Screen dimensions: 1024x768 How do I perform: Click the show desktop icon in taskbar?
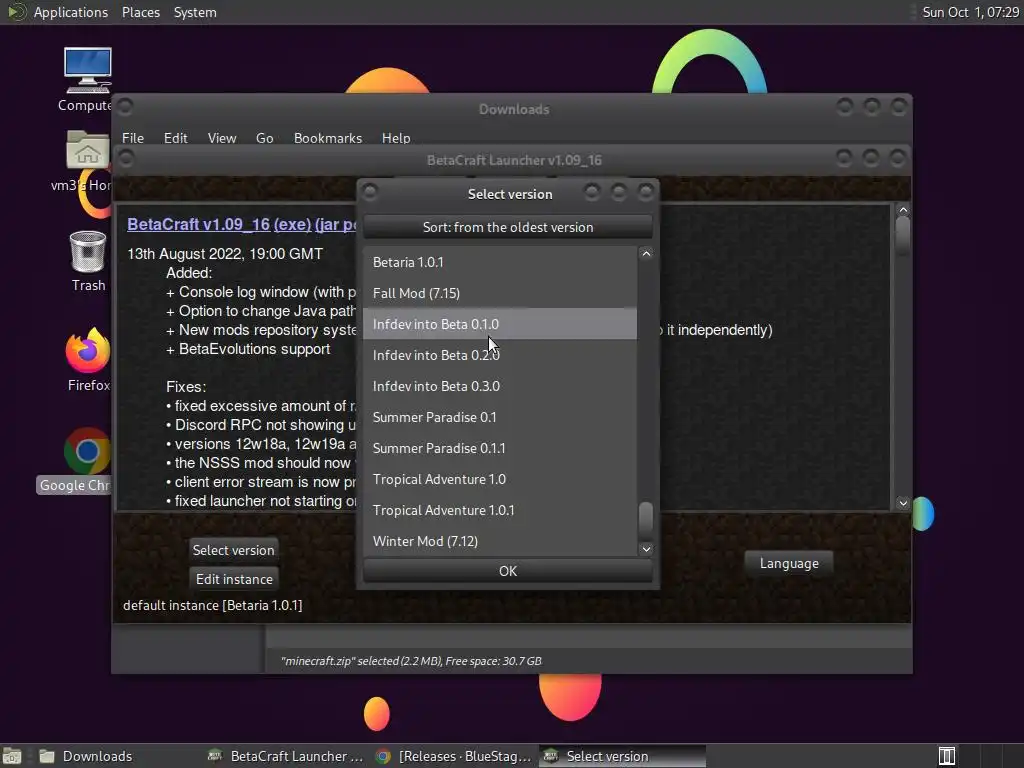point(12,756)
